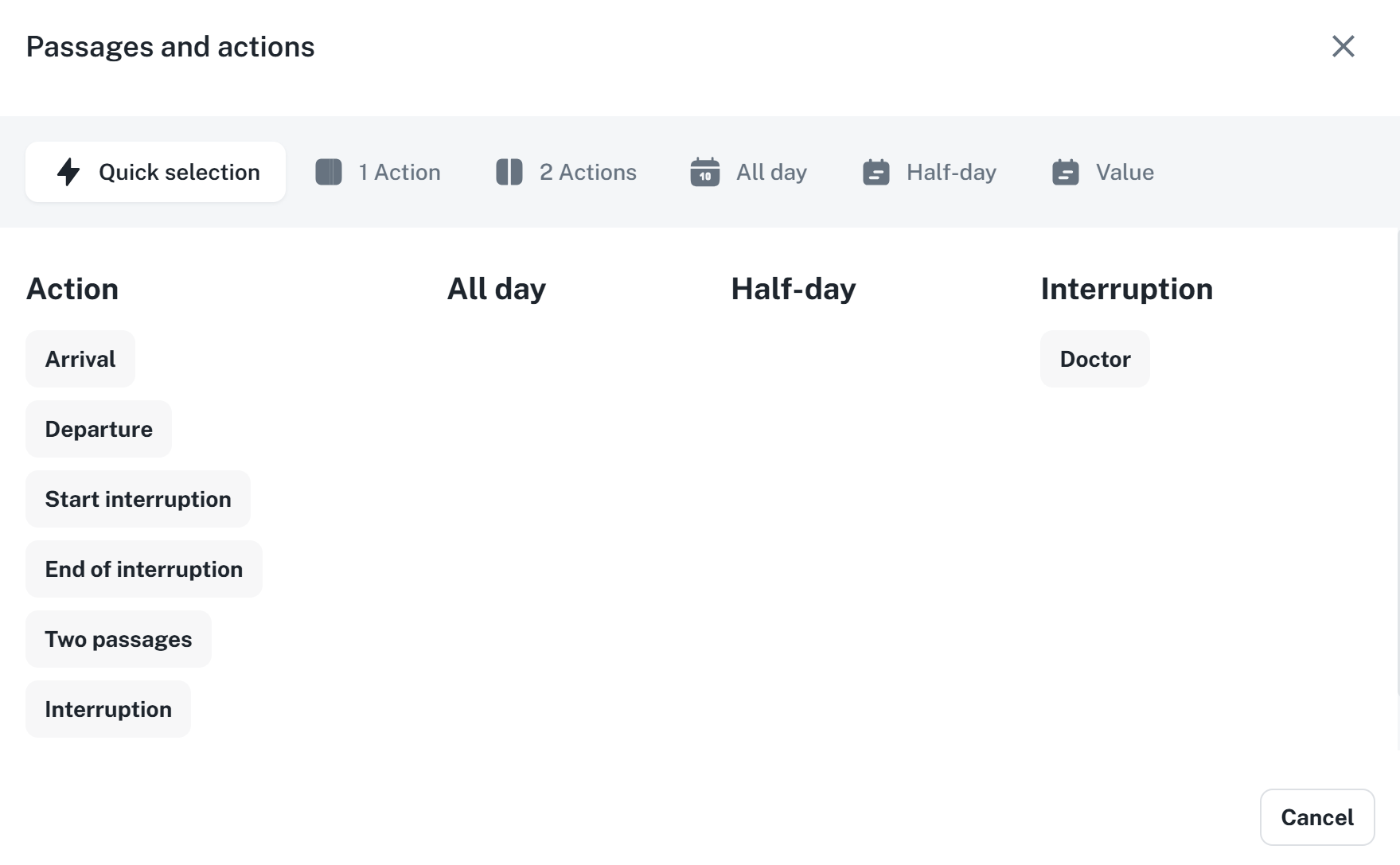
Task: Click the Half-day calendar icon
Action: pos(876,172)
